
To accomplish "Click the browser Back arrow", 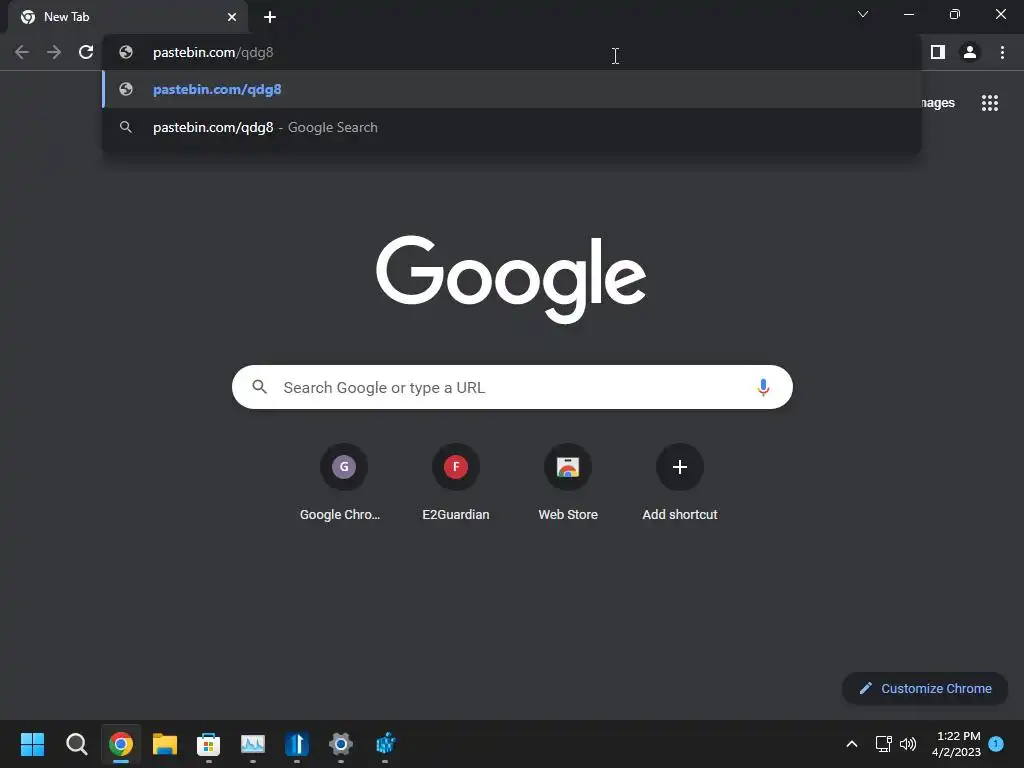I will [x=22, y=52].
